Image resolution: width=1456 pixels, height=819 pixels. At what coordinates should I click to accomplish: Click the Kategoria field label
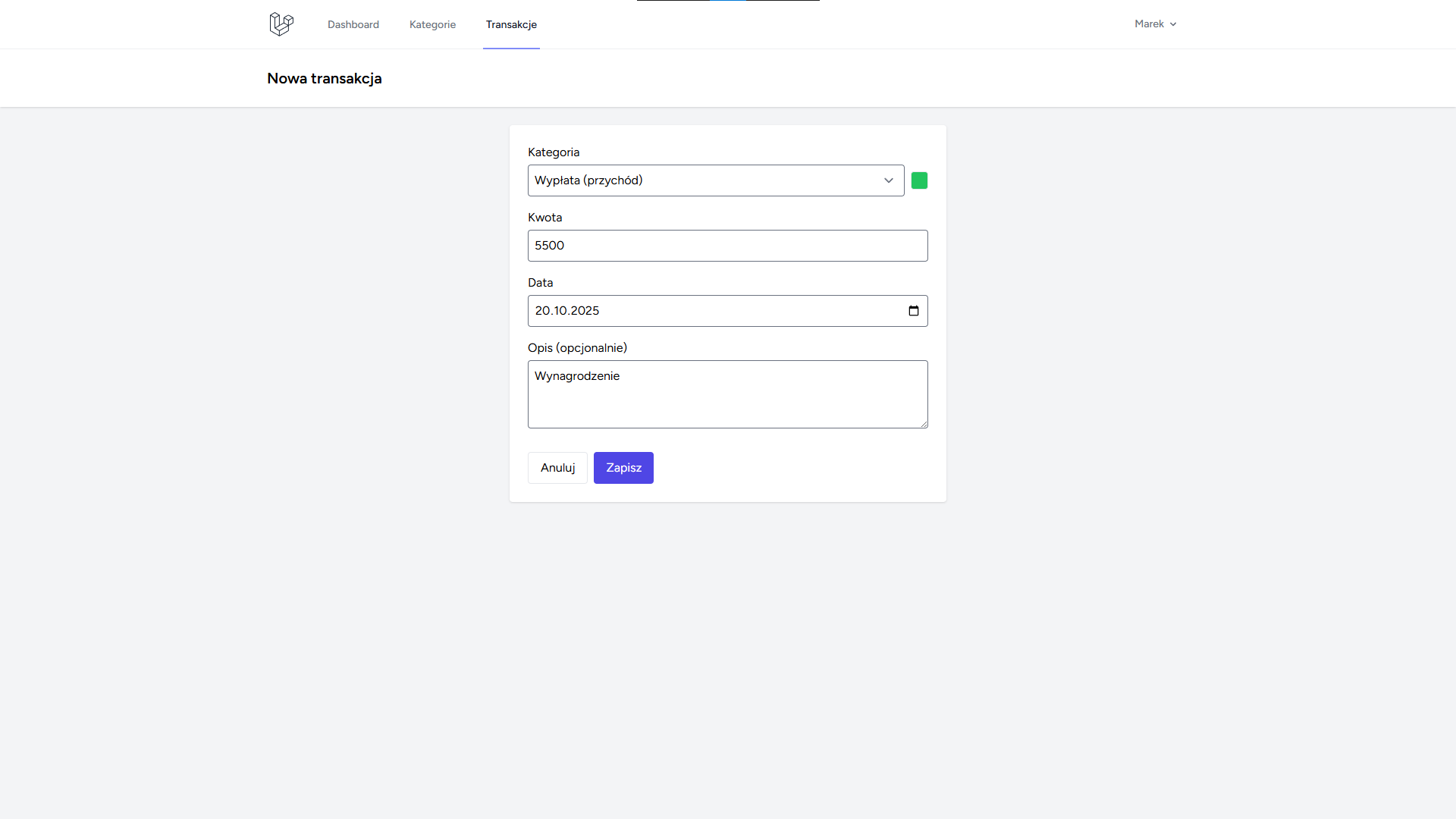(554, 152)
